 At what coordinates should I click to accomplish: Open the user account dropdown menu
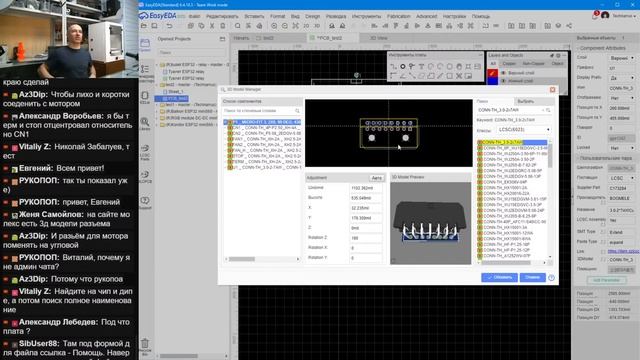click(x=623, y=16)
